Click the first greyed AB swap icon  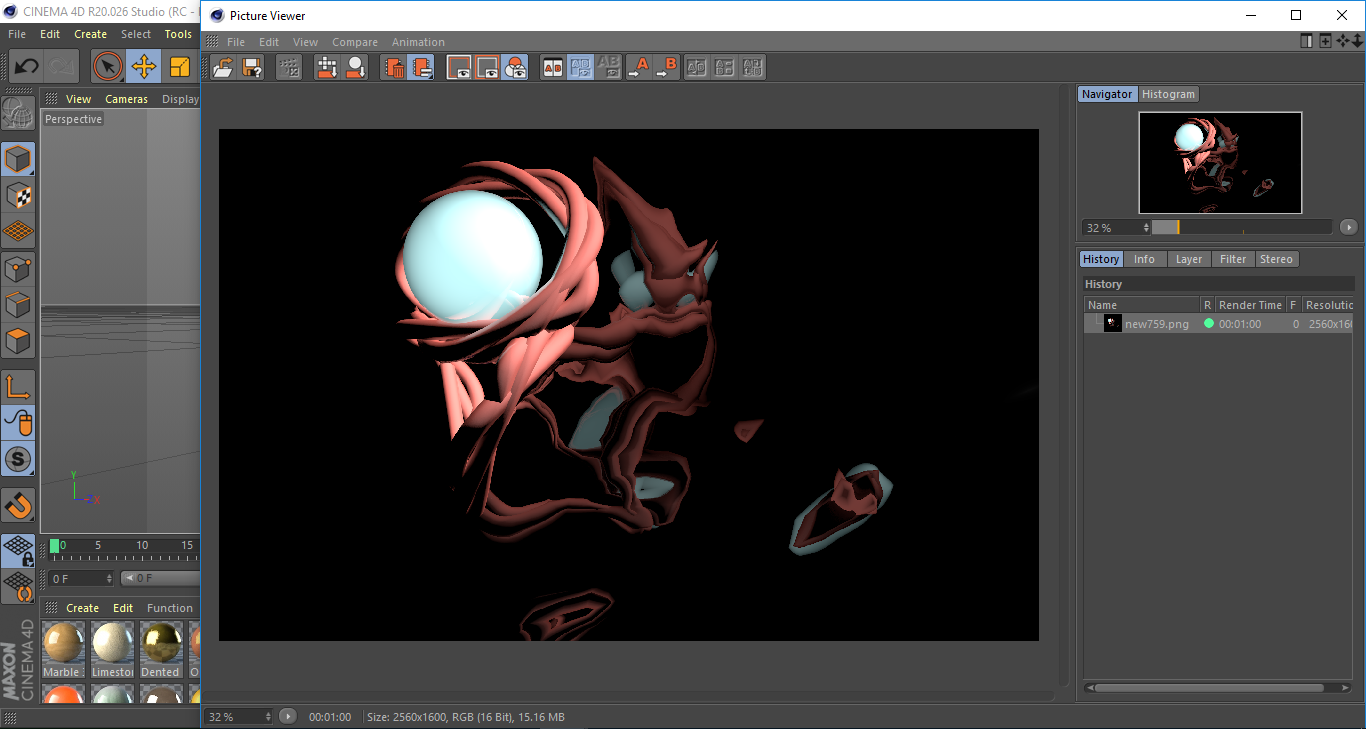(697, 68)
